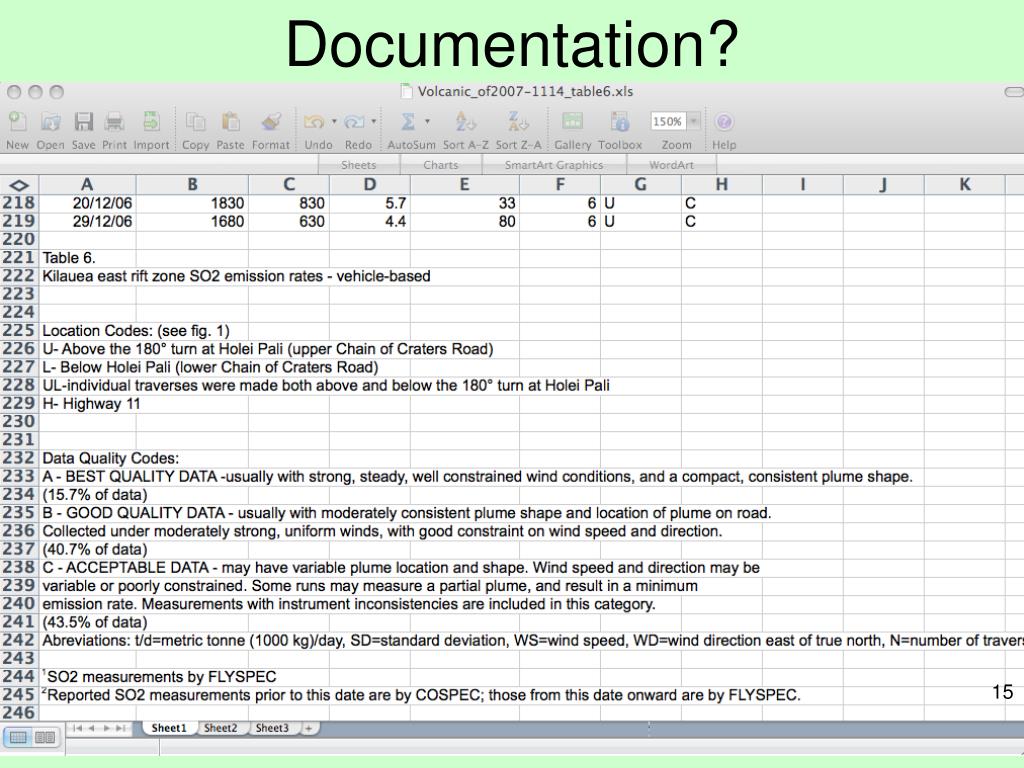Click the Undo icon
This screenshot has height=768, width=1024.
point(314,121)
